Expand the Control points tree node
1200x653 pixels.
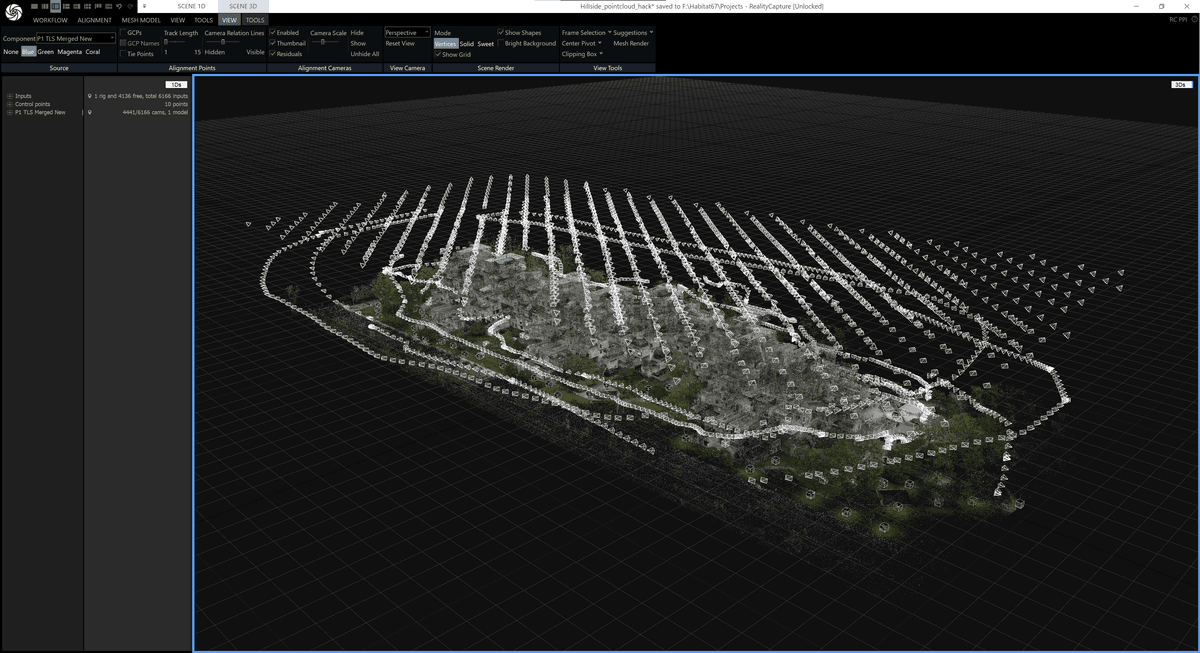coord(9,104)
